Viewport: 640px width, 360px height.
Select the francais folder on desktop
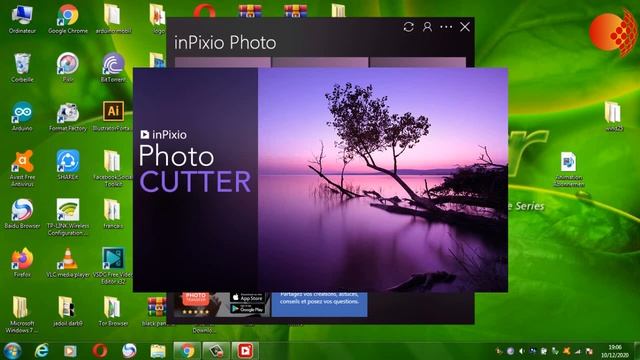tap(113, 214)
